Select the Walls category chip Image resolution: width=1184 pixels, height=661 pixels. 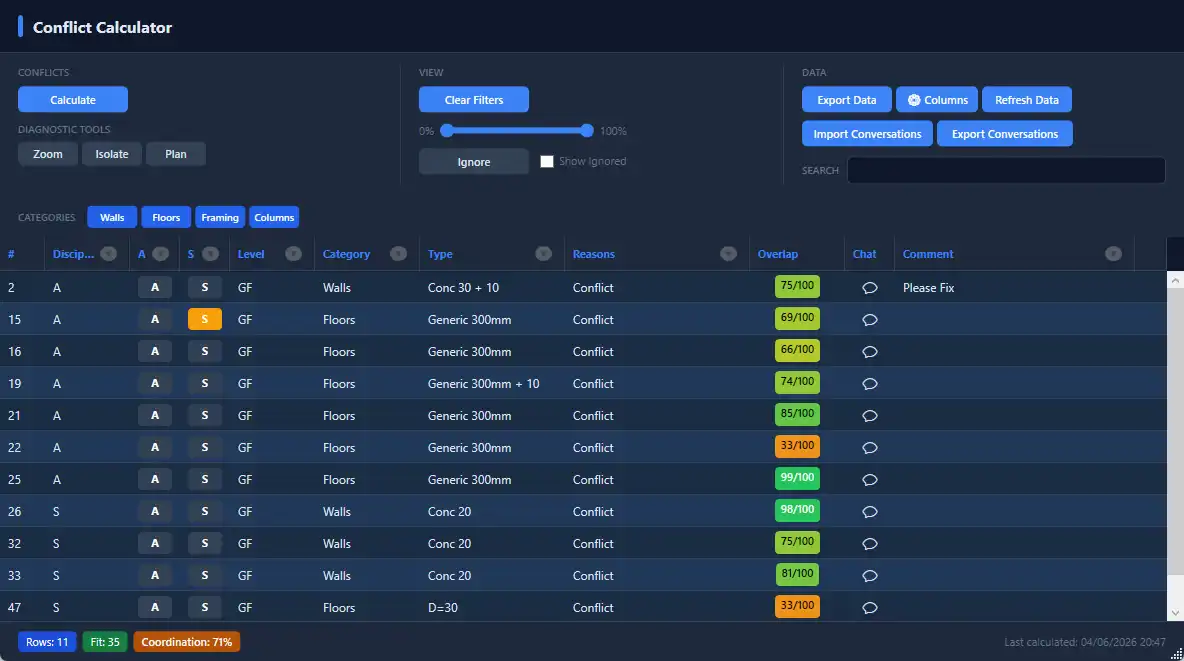pyautogui.click(x=112, y=218)
